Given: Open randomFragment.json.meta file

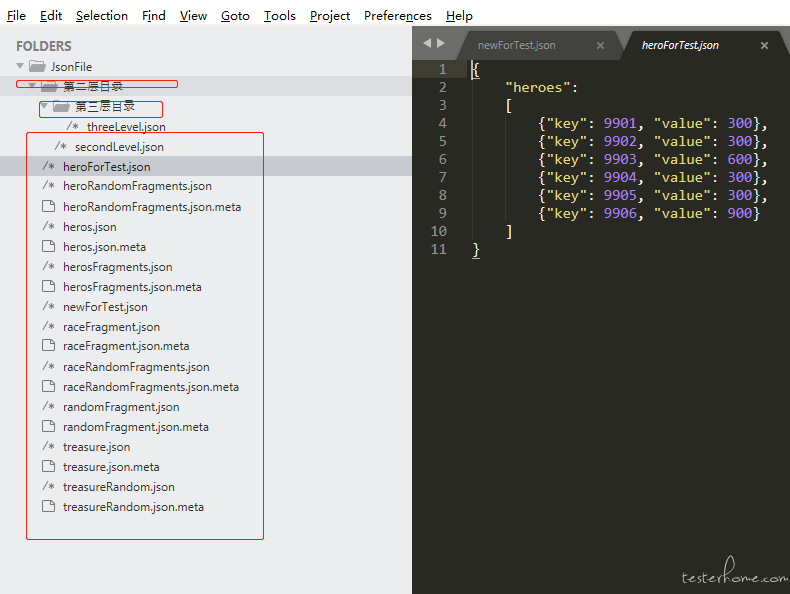Looking at the screenshot, I should [x=136, y=427].
